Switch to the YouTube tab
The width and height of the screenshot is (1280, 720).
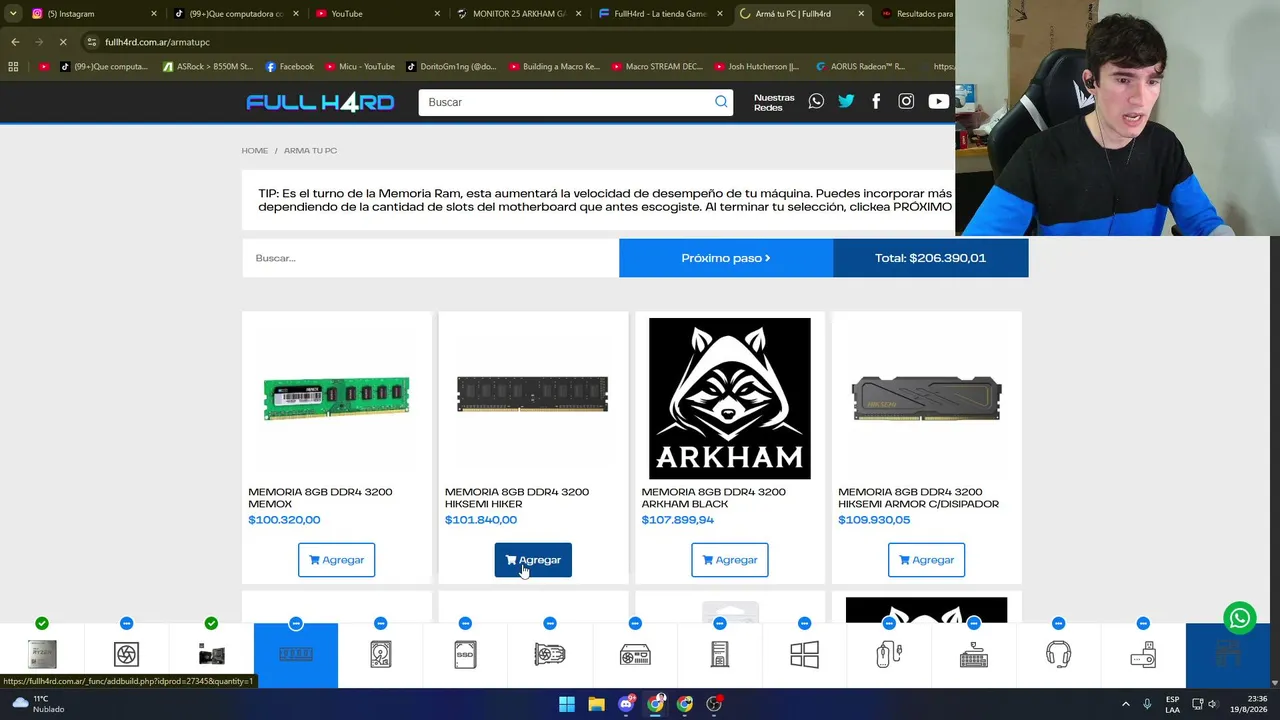(377, 14)
